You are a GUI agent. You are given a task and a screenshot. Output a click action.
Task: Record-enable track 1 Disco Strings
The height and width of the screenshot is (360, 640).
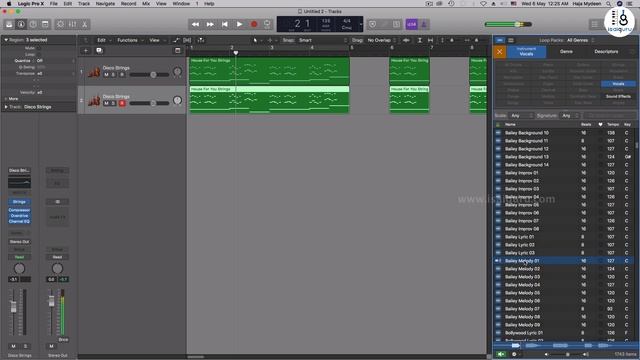(x=122, y=75)
